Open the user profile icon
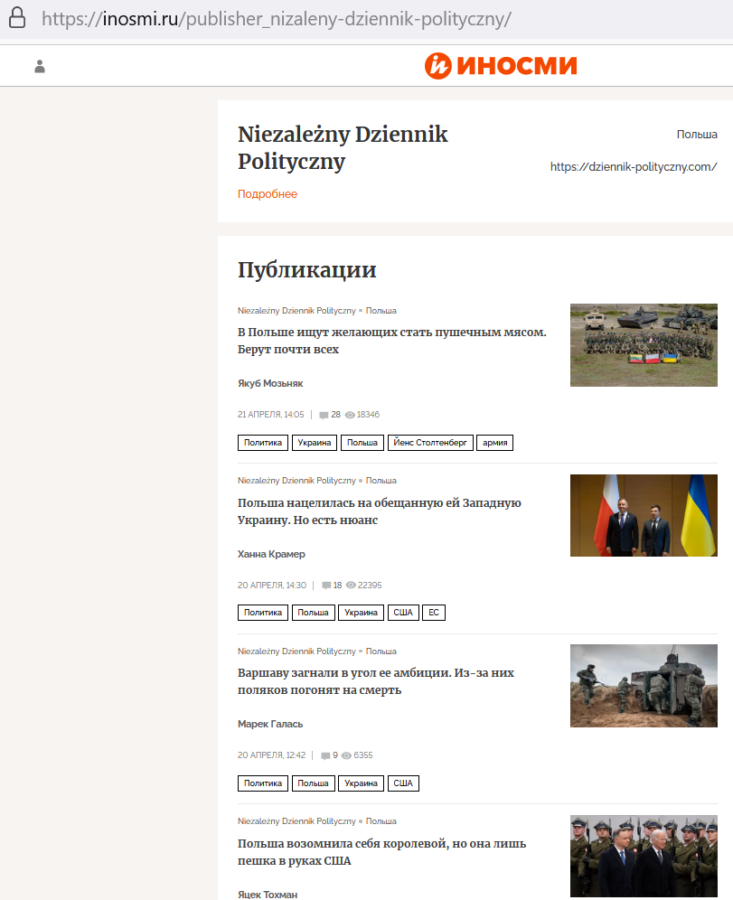 pos(40,67)
